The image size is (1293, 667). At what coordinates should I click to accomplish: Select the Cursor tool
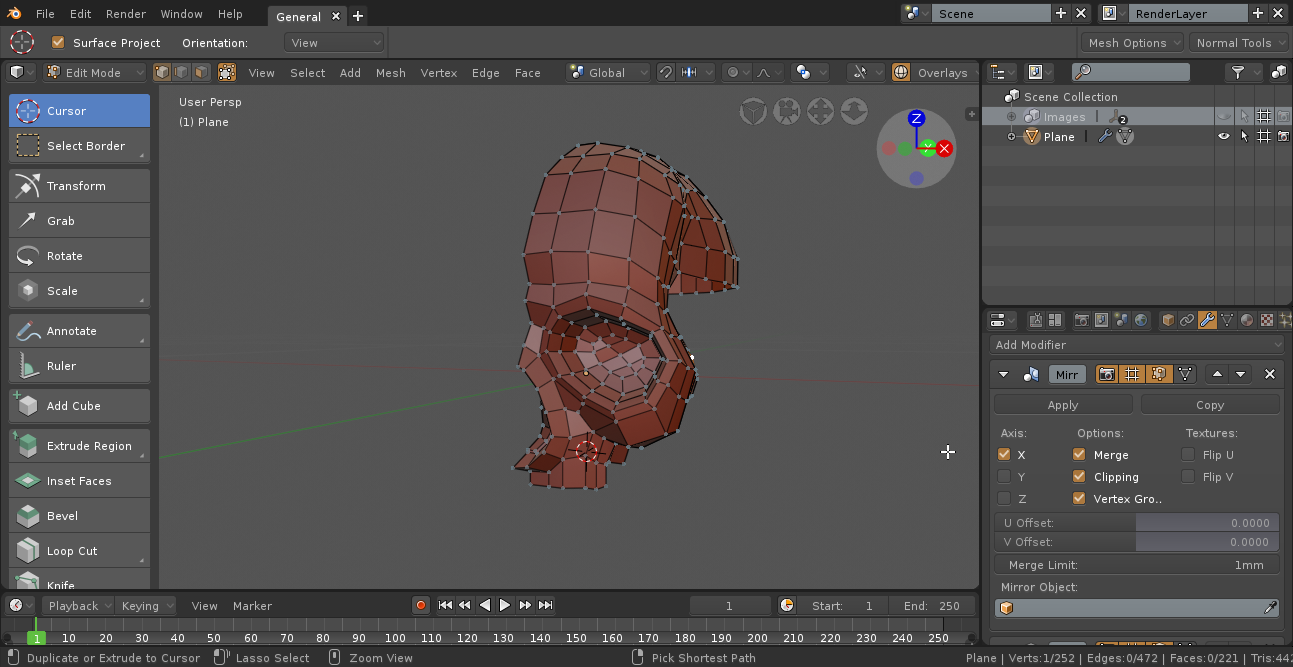coord(79,111)
